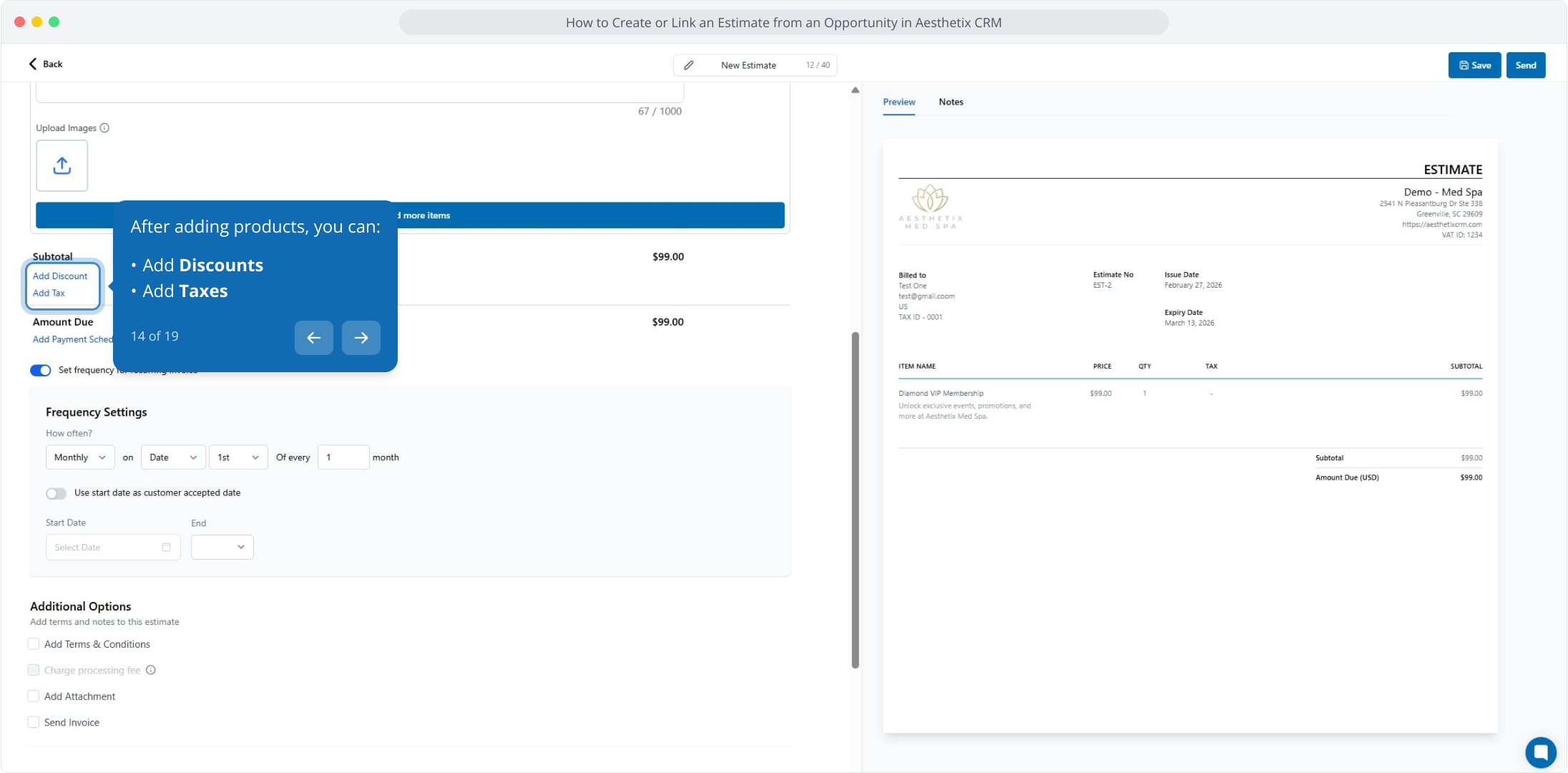The image size is (1568, 773).
Task: Check the Add Attachment checkbox
Action: (34, 696)
